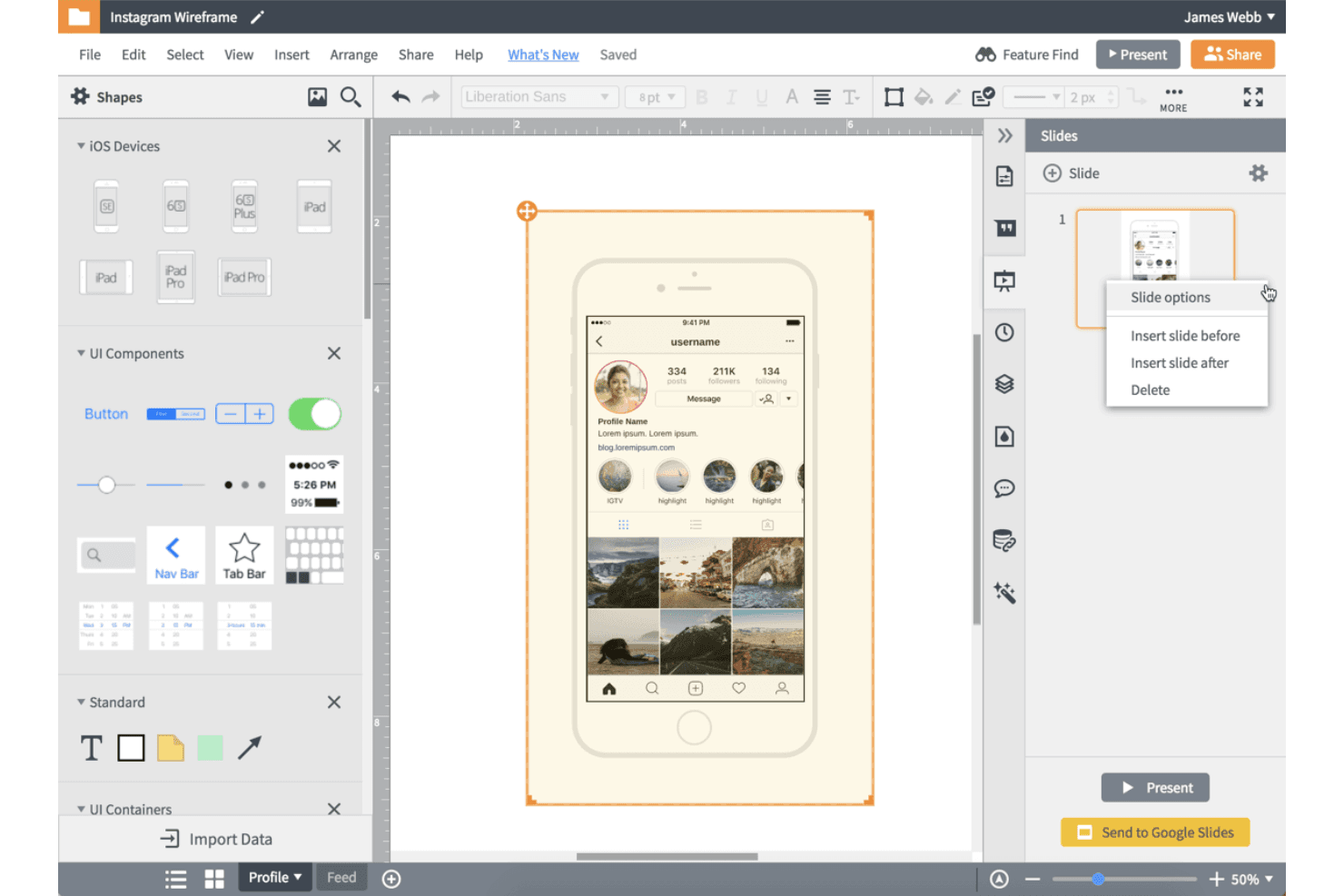The image size is (1344, 896).
Task: Open the magic wand actions icon
Action: tap(1004, 593)
